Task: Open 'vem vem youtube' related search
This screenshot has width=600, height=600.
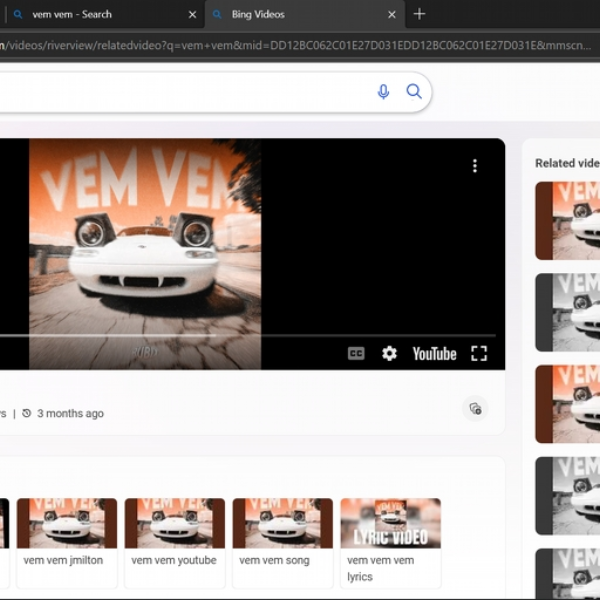Action: pos(175,543)
